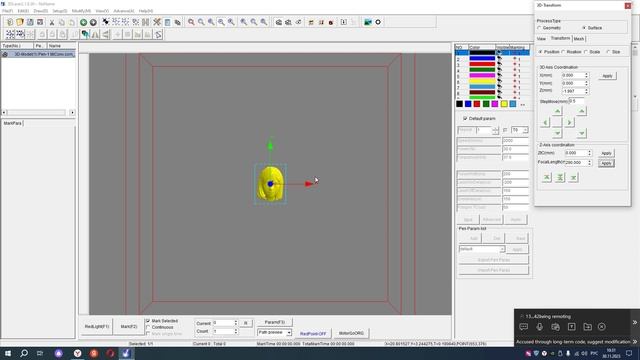Select the Scale radio option
This screenshot has width=640, height=360.
(586, 52)
